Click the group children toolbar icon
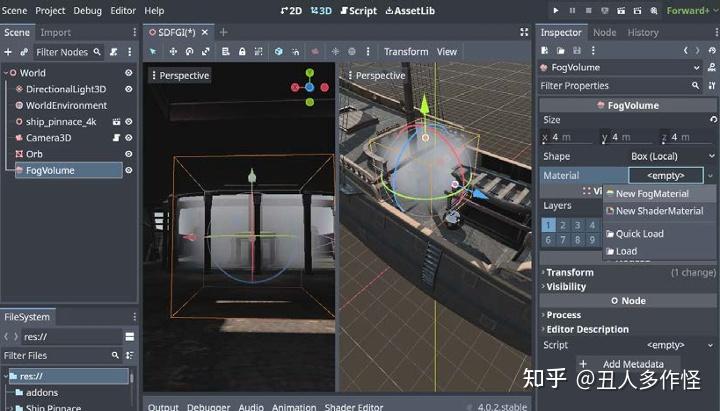 [259, 52]
